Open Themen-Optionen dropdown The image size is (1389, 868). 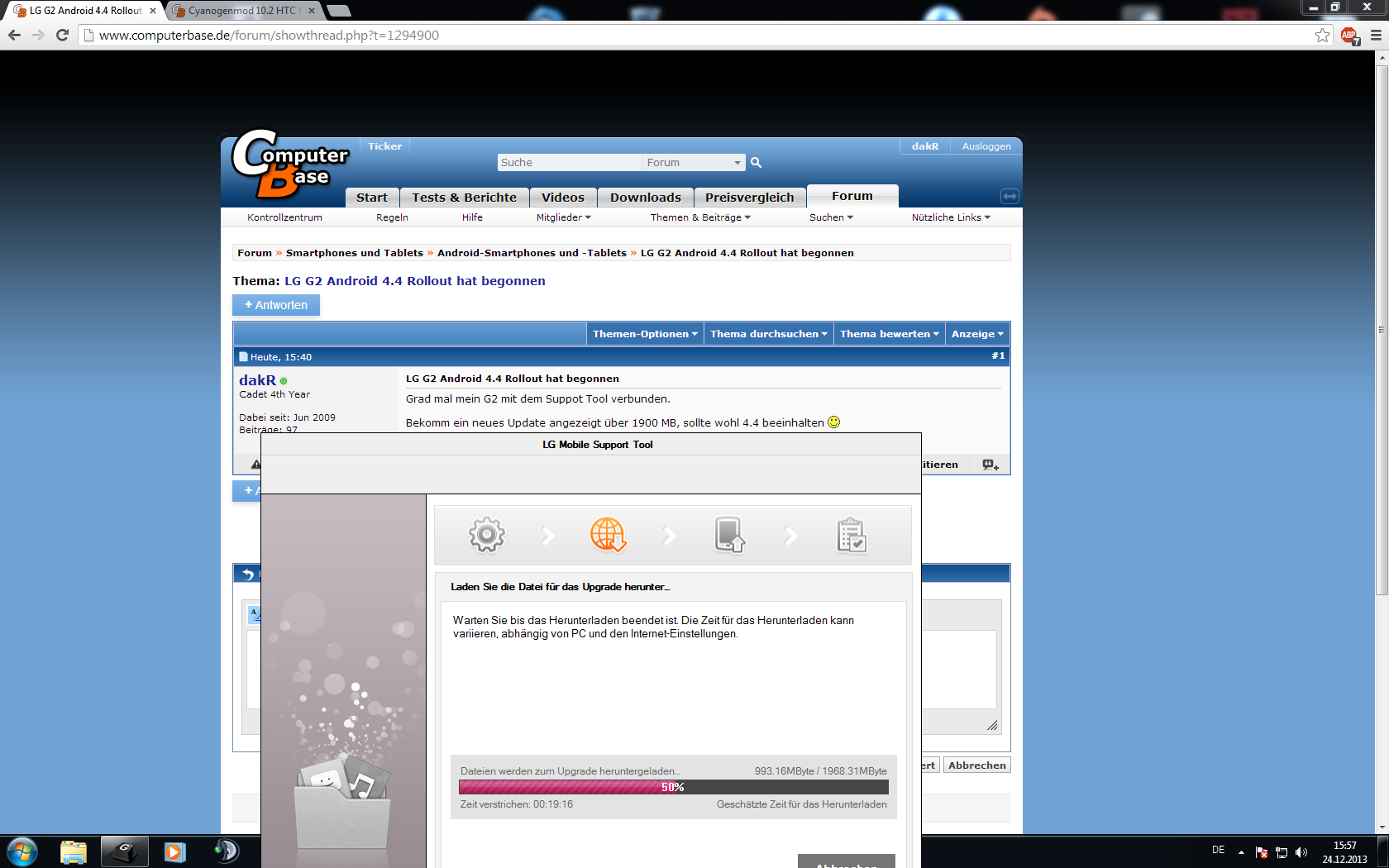click(645, 334)
